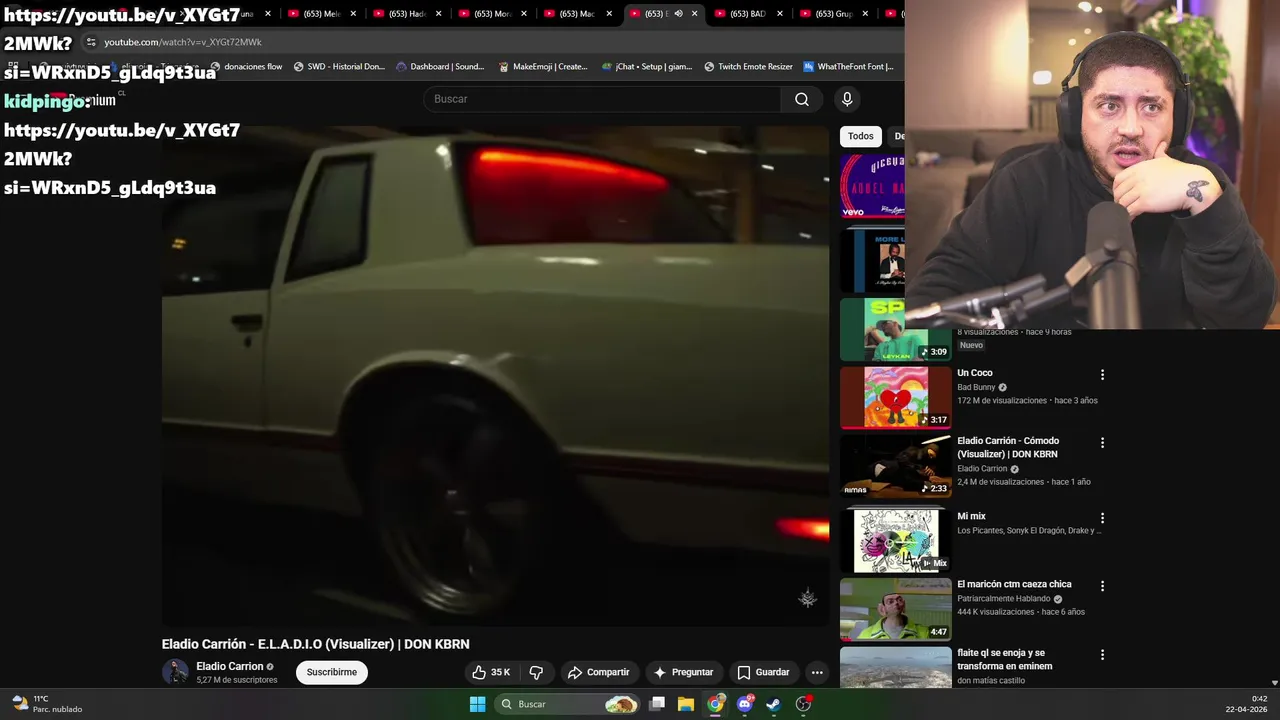Open Discord from taskbar
Viewport: 1280px width, 720px height.
tap(744, 704)
